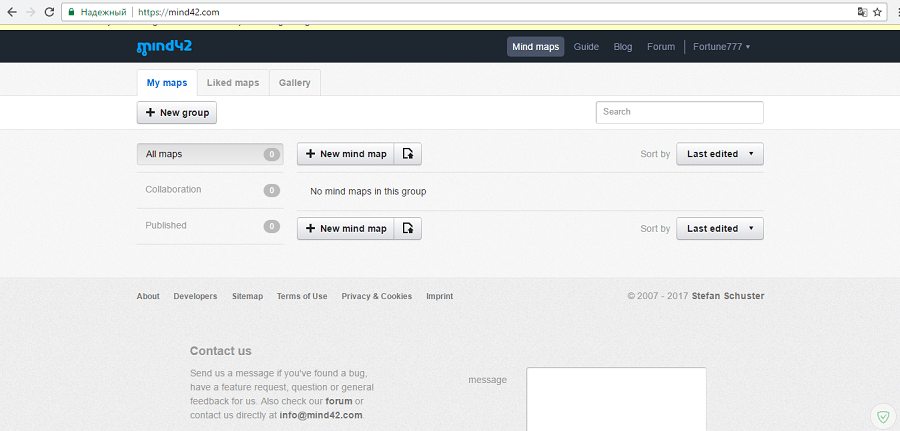Select the All maps group
Image resolution: width=900 pixels, height=431 pixels.
(210, 154)
